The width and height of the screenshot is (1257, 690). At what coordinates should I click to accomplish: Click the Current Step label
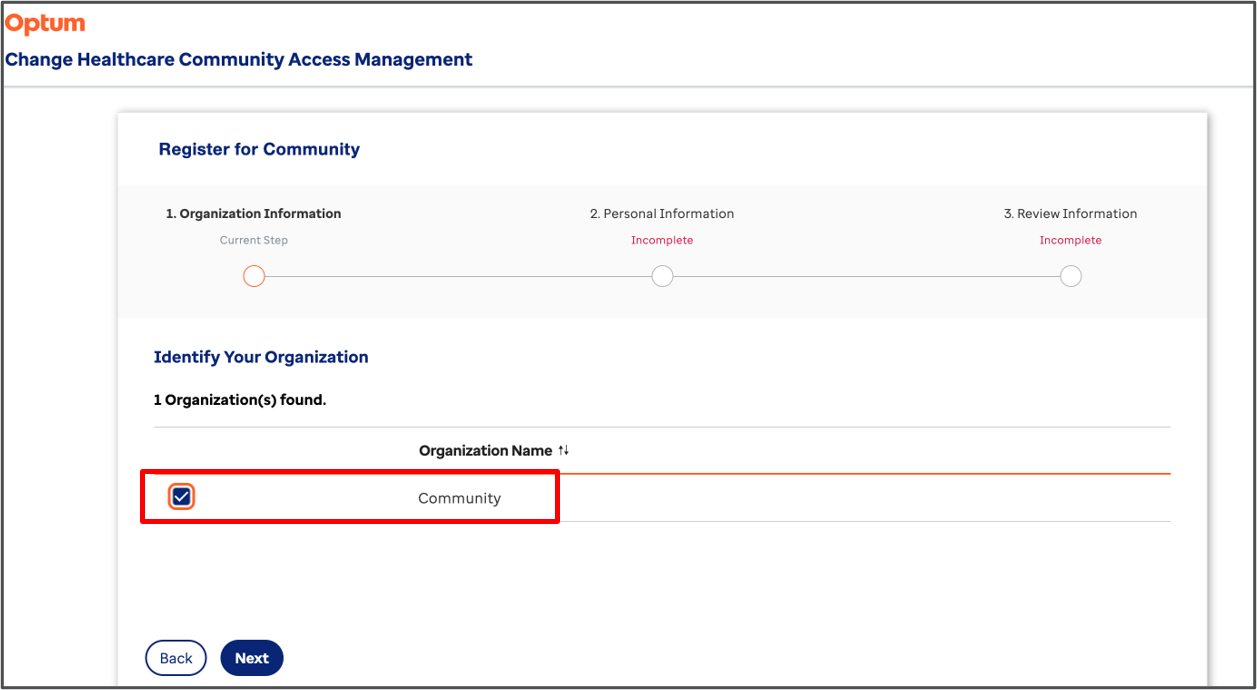click(x=253, y=240)
